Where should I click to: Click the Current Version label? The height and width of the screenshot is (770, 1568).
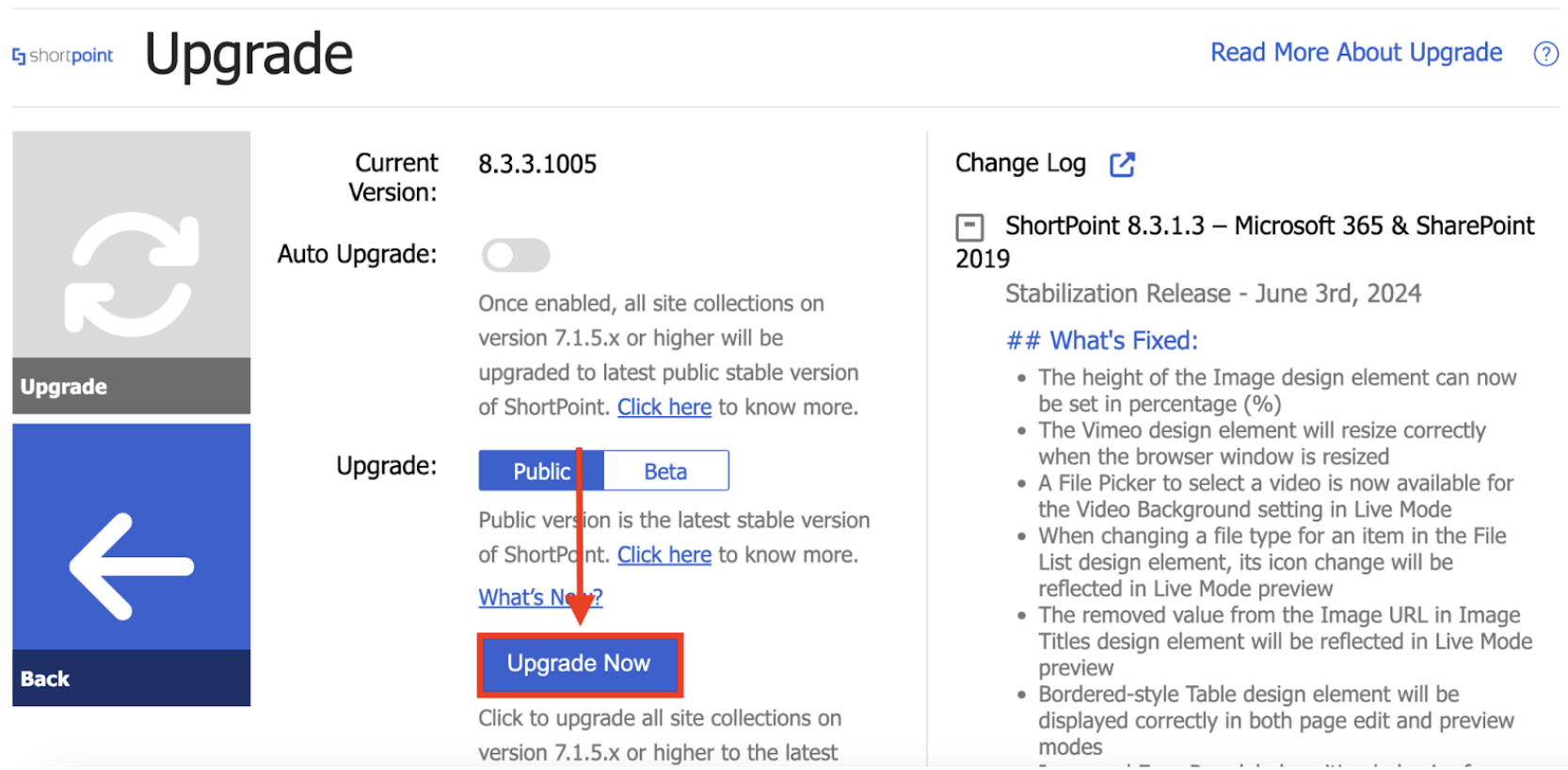pyautogui.click(x=393, y=177)
